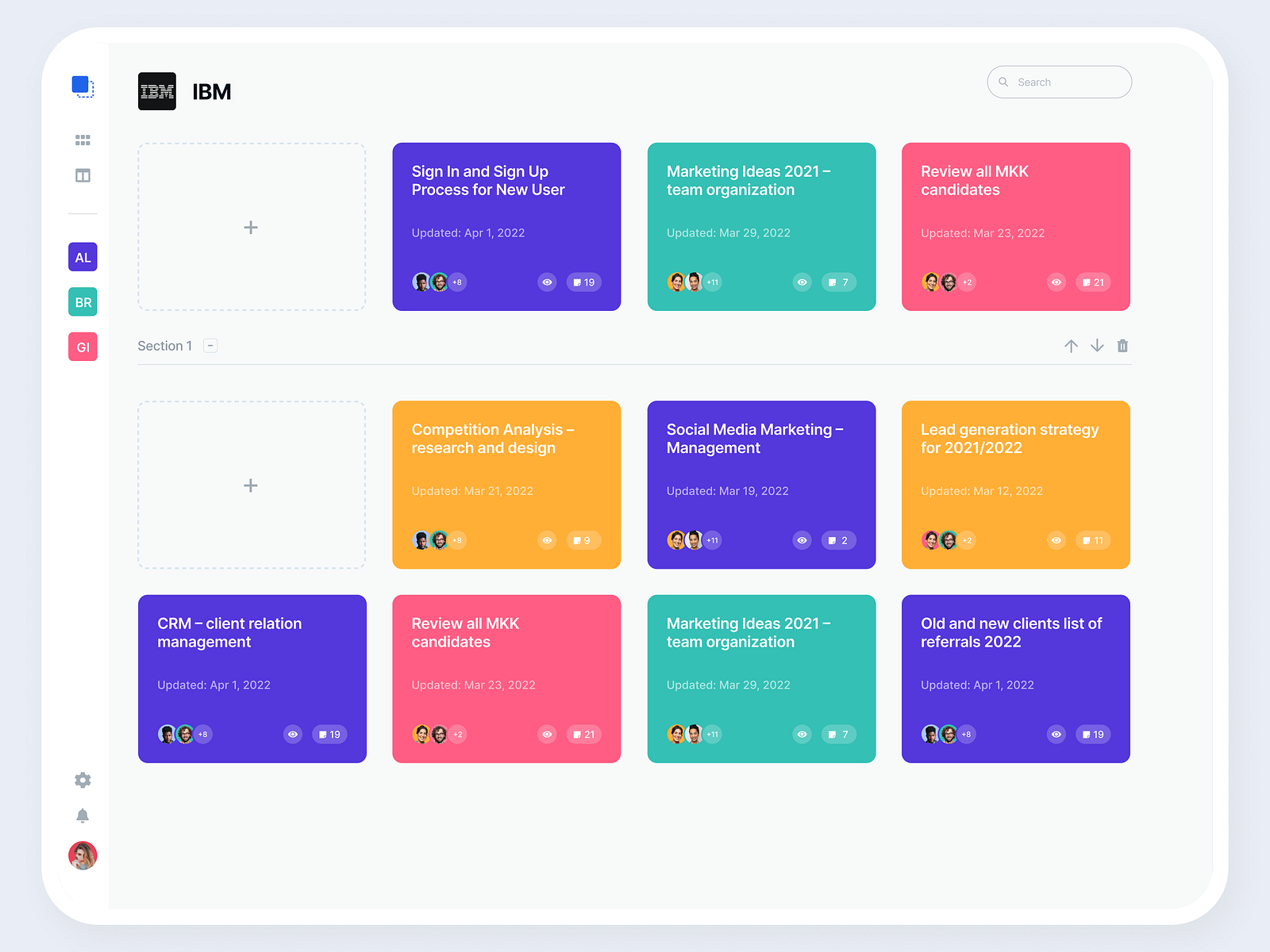Click the trash icon in Section 1 row

pyautogui.click(x=1122, y=346)
